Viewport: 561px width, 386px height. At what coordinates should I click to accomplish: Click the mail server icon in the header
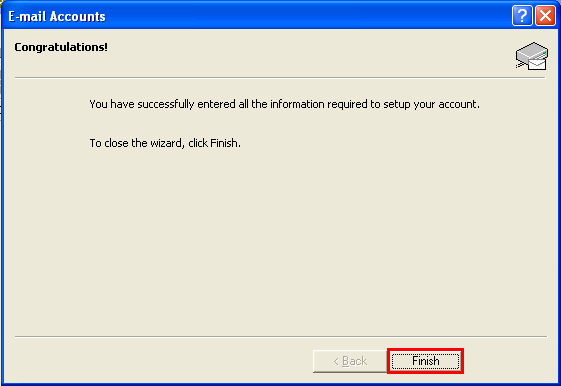[532, 56]
